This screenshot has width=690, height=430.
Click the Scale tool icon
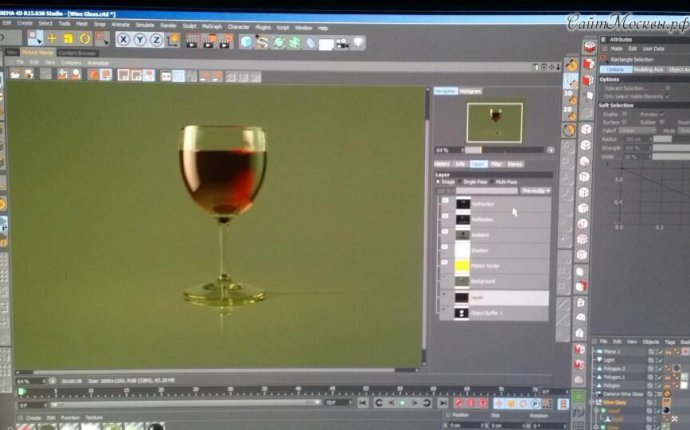[67, 40]
